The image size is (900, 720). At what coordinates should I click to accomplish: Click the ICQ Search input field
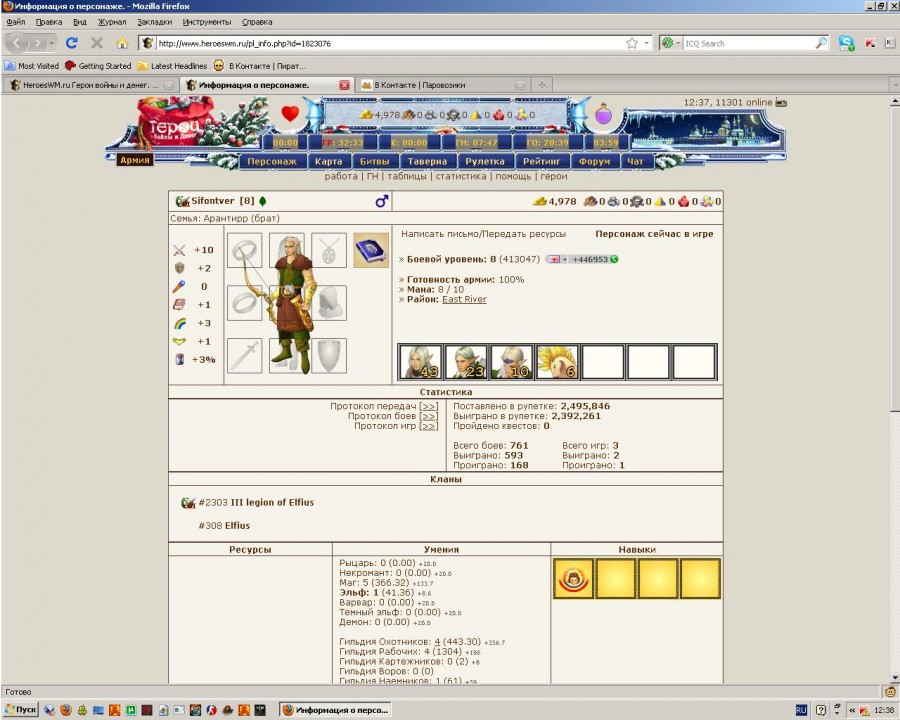click(x=749, y=43)
